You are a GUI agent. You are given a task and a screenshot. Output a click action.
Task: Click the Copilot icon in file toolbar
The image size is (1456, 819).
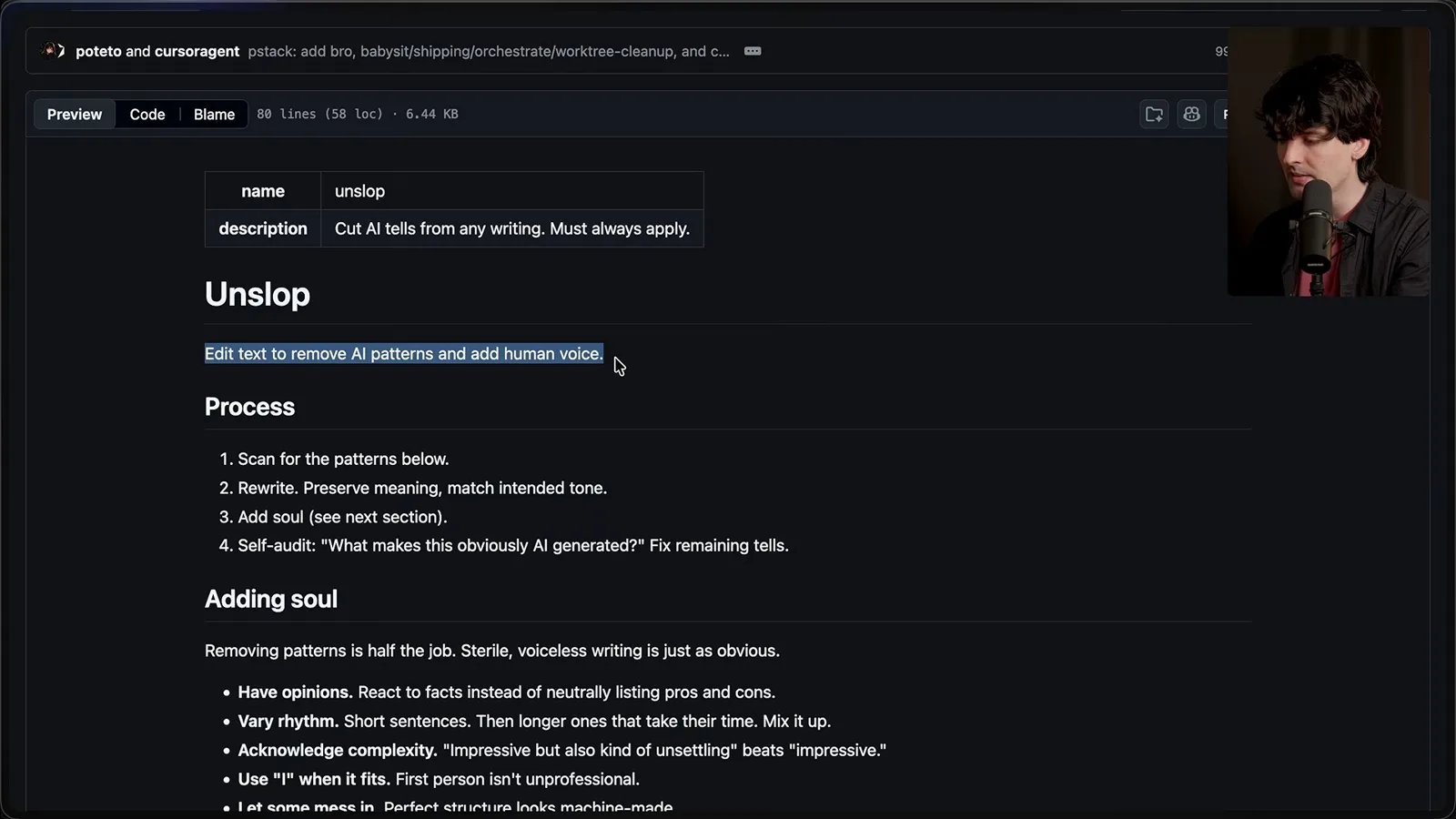1191,114
